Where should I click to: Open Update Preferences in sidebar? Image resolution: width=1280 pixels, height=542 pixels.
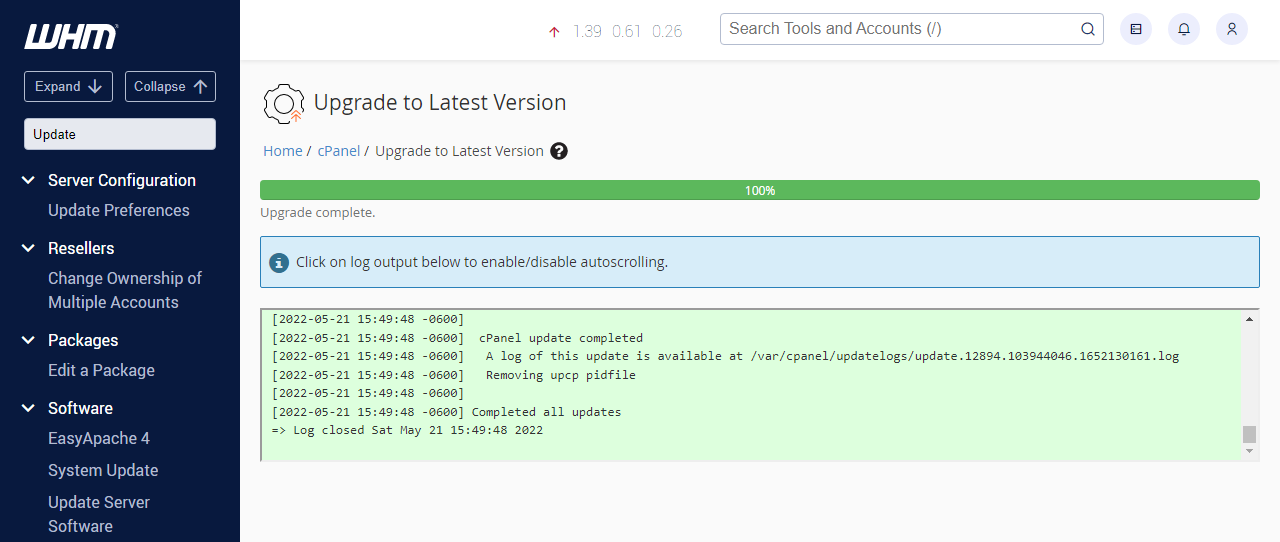pyautogui.click(x=118, y=210)
